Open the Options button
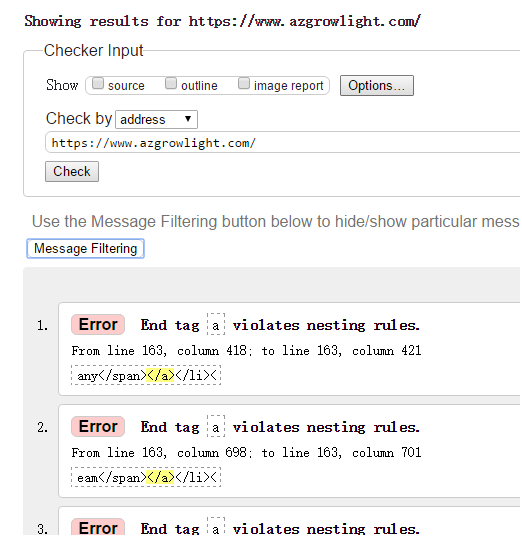The width and height of the screenshot is (522, 537). coord(376,86)
